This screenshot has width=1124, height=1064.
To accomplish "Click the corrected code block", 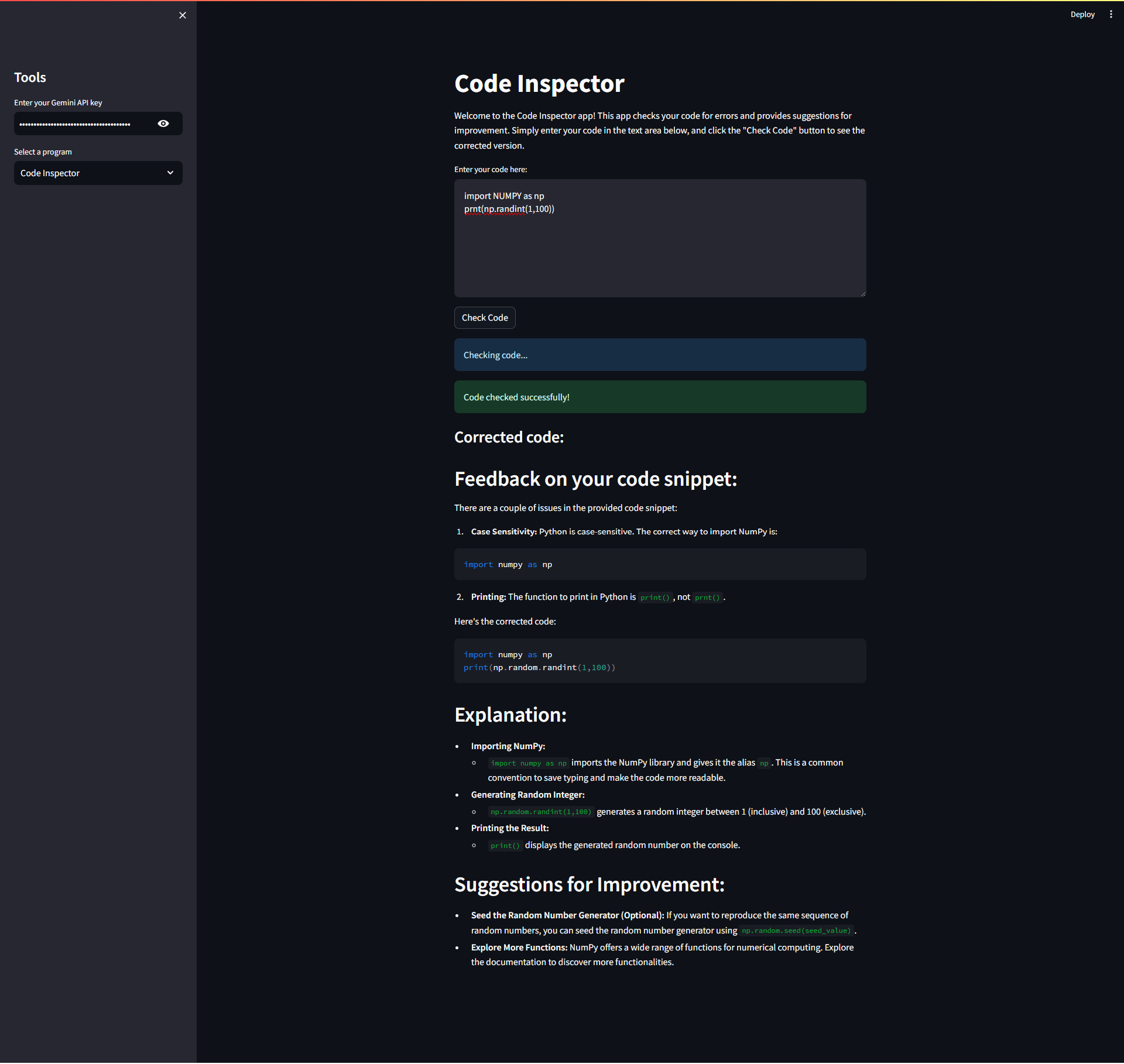I will tap(660, 661).
